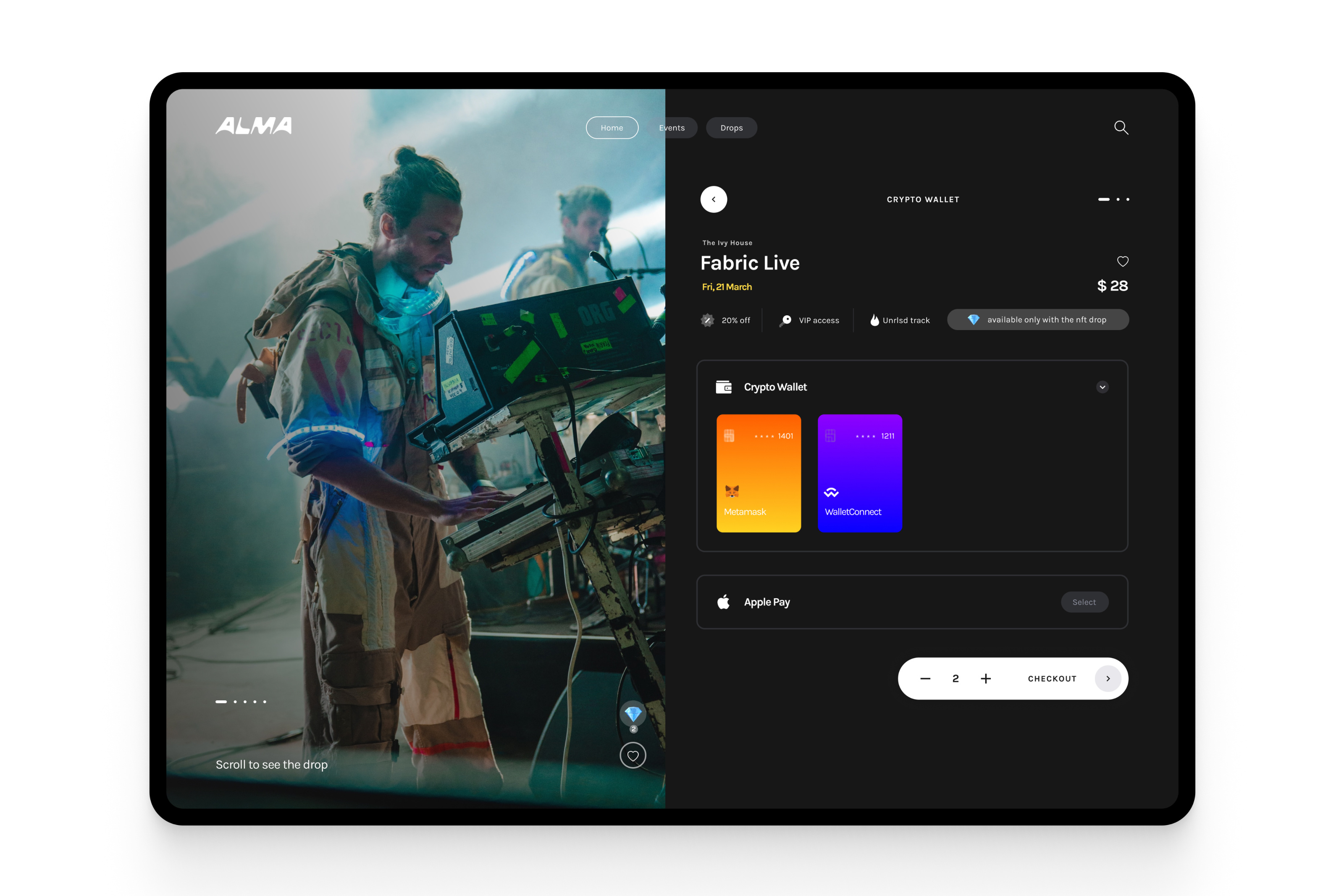Click the blue diamond NFT badge

[x=633, y=714]
